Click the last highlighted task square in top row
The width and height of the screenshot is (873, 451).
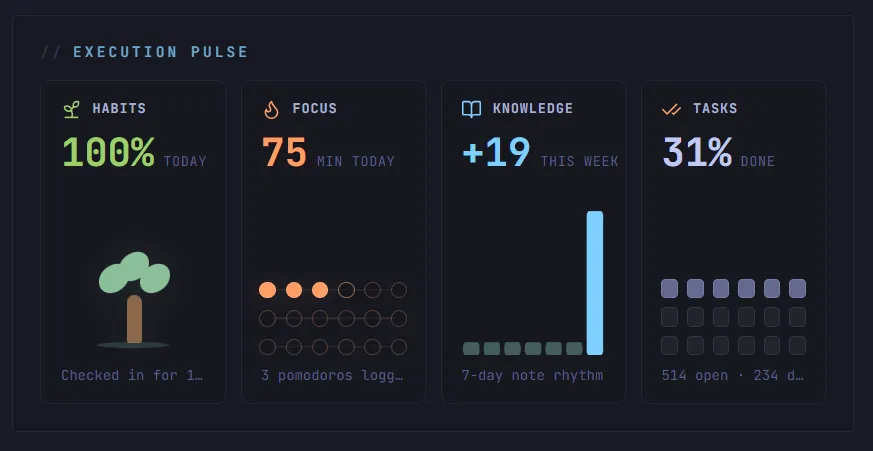tap(797, 288)
